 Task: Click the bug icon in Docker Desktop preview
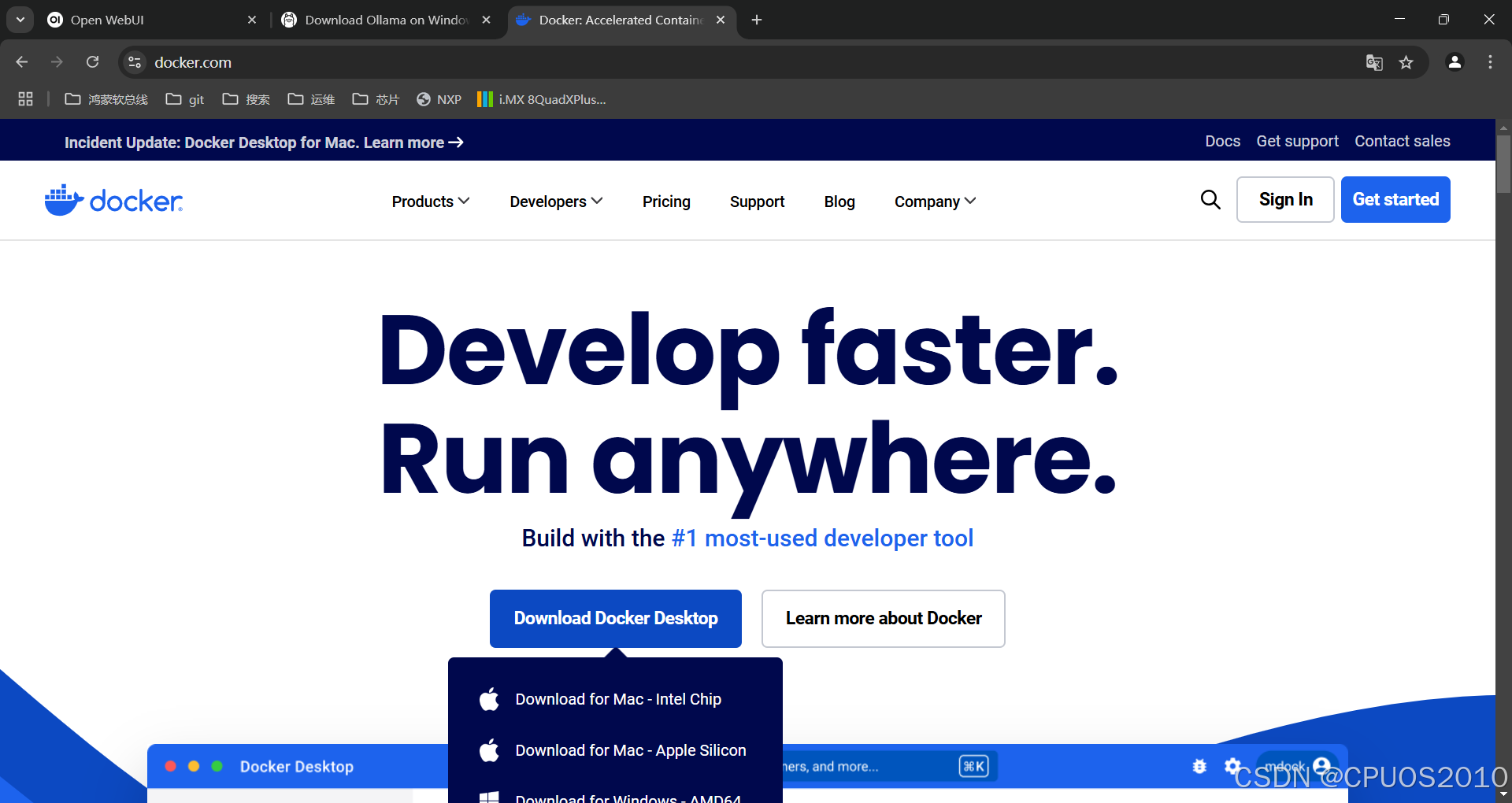pos(1199,766)
